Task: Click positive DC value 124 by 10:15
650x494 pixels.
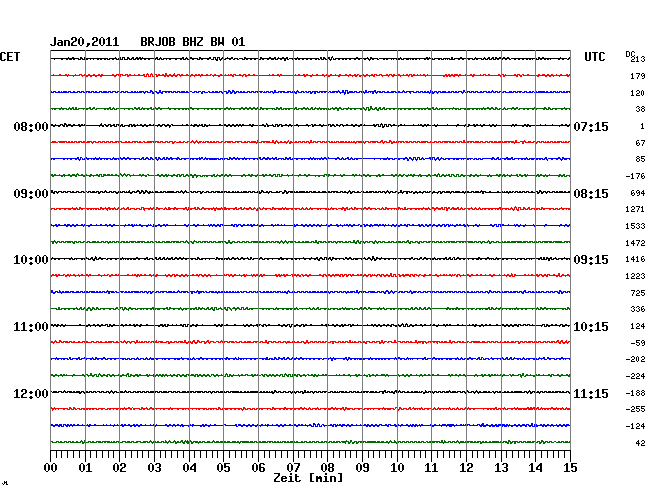Action: 638,326
